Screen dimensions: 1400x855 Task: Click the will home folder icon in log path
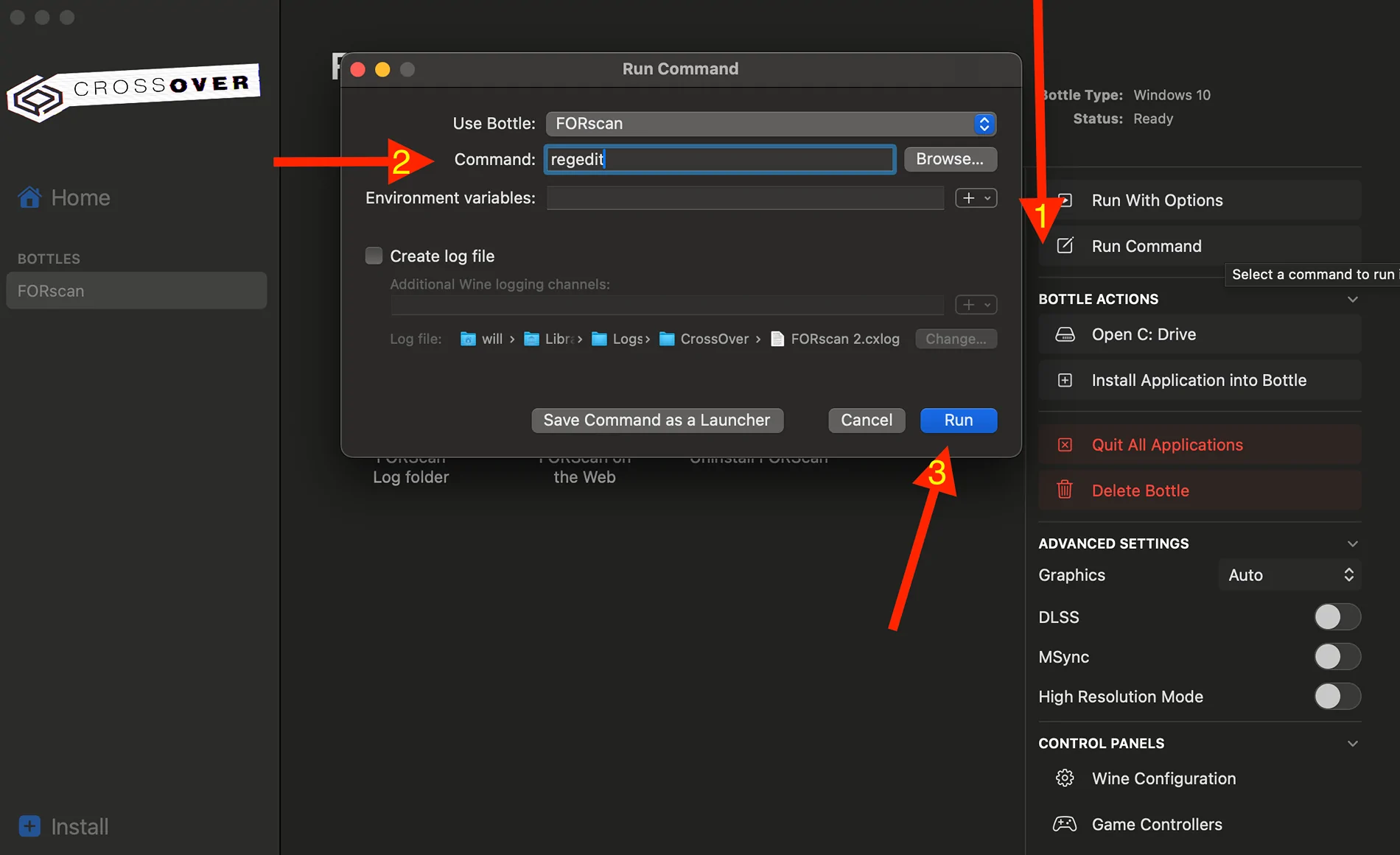click(468, 339)
